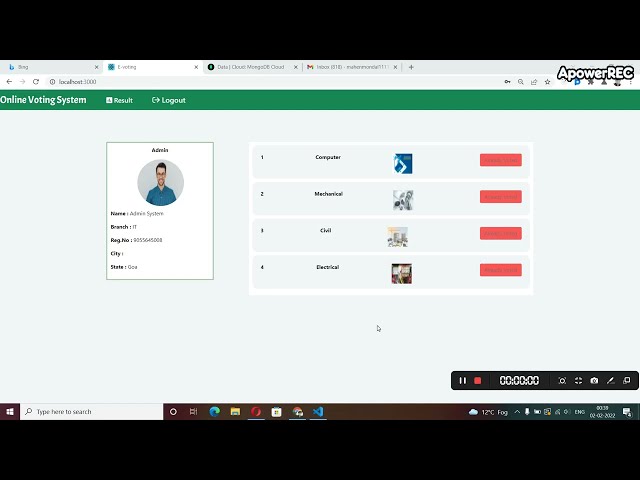The width and height of the screenshot is (640, 480).
Task: Click the red button in Computer row
Action: (x=500, y=160)
